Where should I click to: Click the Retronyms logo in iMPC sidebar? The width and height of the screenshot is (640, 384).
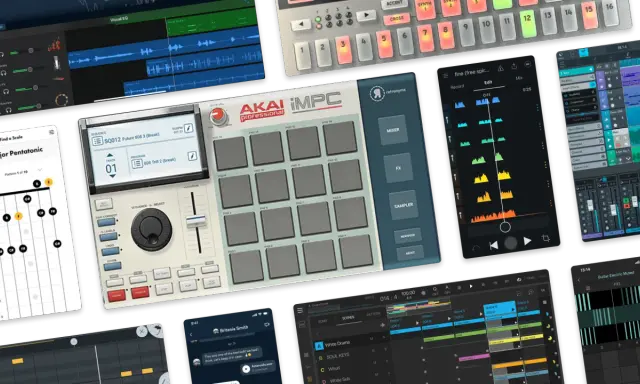tap(377, 93)
